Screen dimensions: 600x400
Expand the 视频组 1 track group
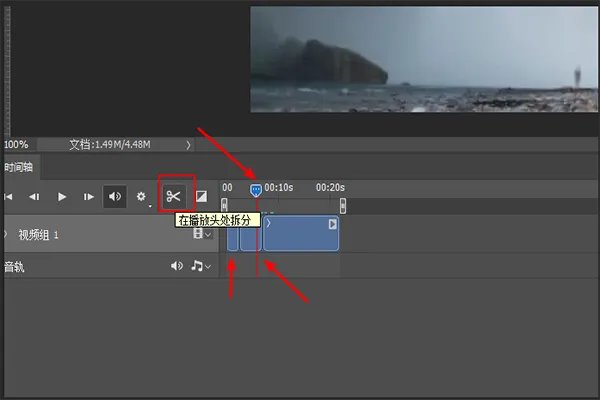pyautogui.click(x=7, y=234)
